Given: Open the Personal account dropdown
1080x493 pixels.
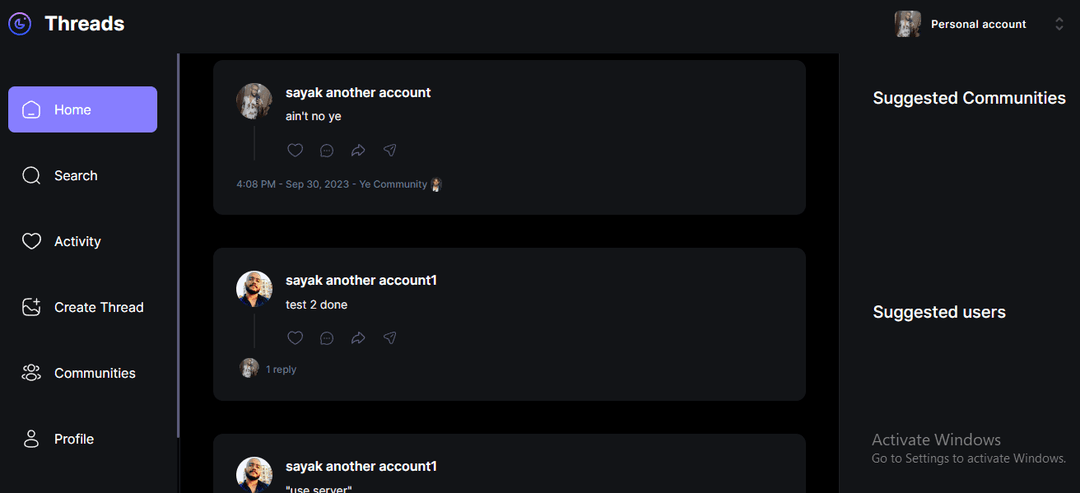Looking at the screenshot, I should (979, 24).
